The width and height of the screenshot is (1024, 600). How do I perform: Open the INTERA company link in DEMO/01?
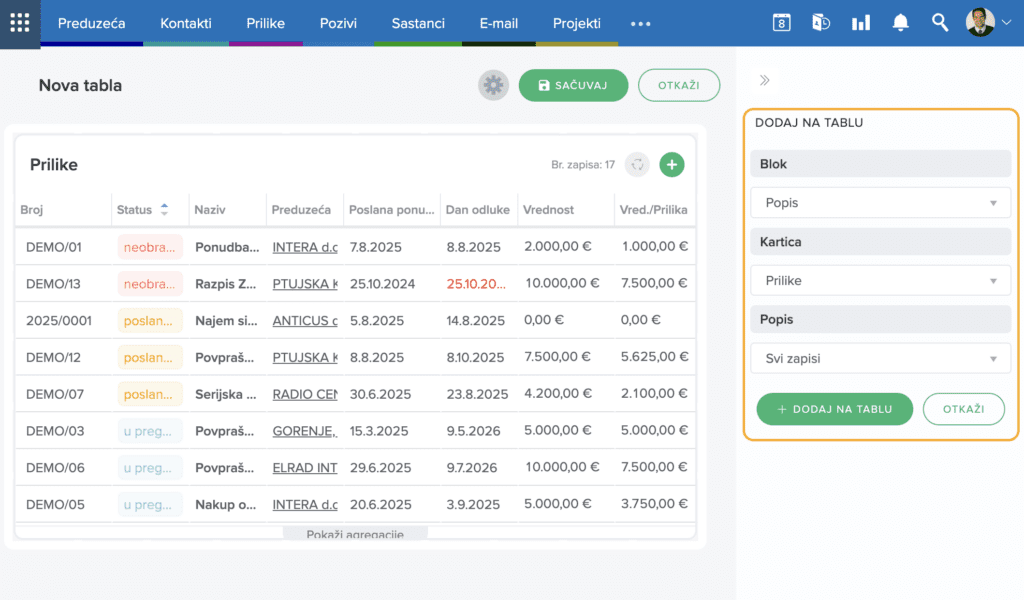(x=305, y=247)
